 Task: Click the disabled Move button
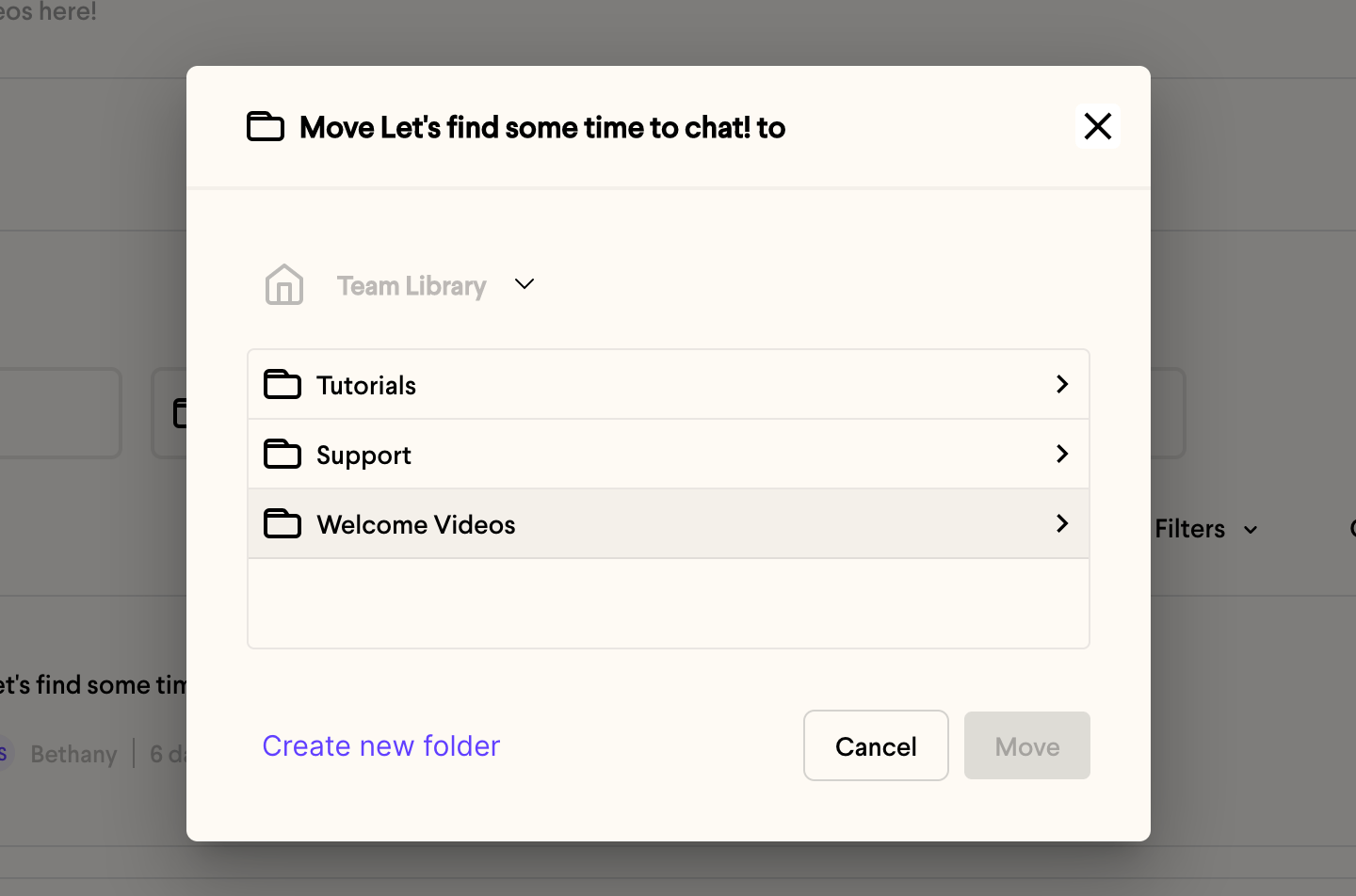tap(1027, 745)
